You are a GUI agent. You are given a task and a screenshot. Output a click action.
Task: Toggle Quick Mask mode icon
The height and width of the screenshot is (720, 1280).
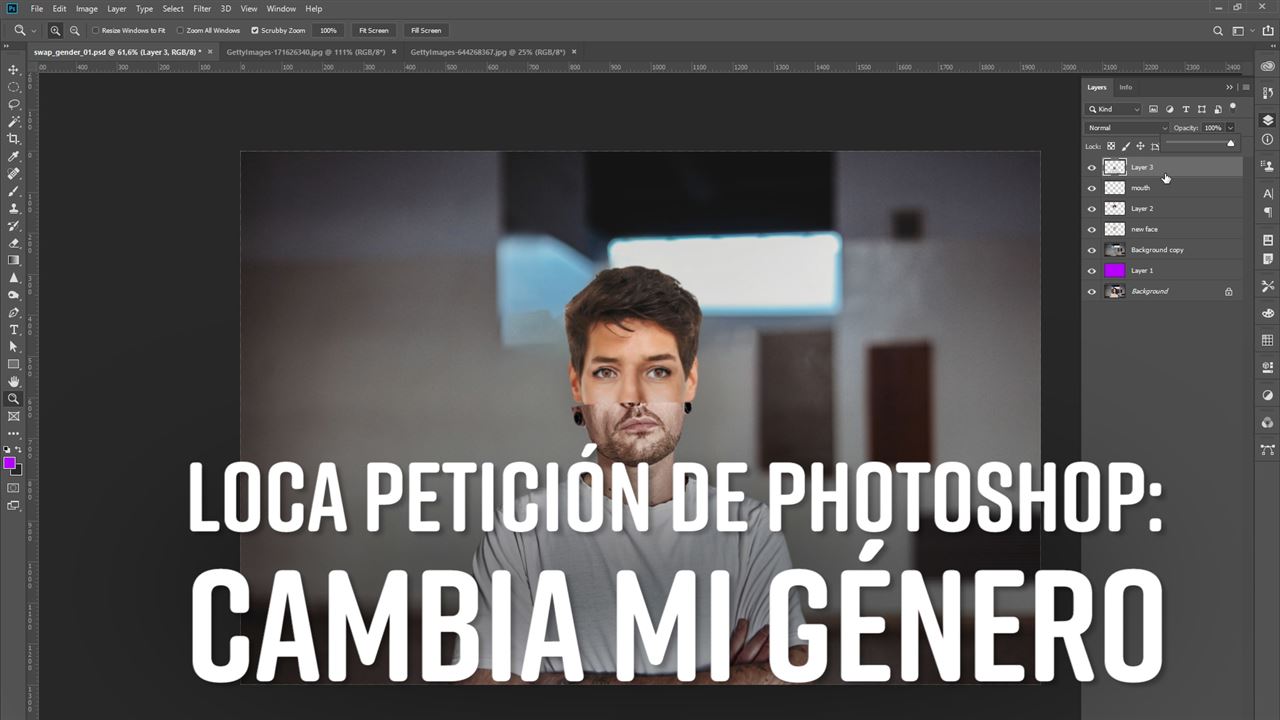pos(14,488)
